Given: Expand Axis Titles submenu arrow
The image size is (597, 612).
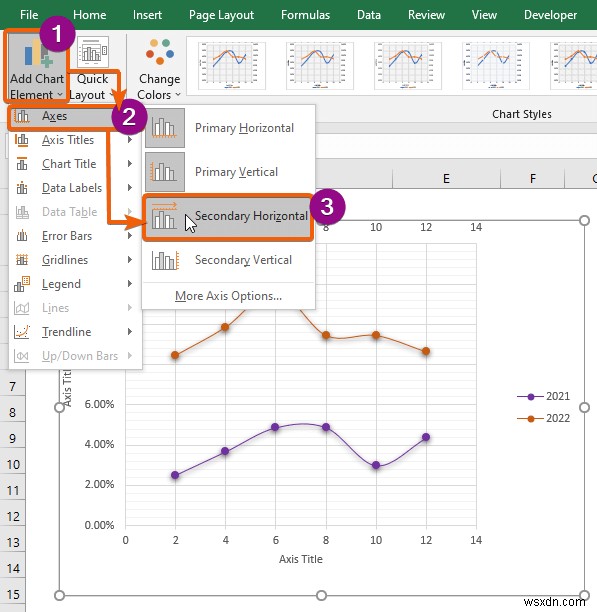Looking at the screenshot, I should [130, 140].
